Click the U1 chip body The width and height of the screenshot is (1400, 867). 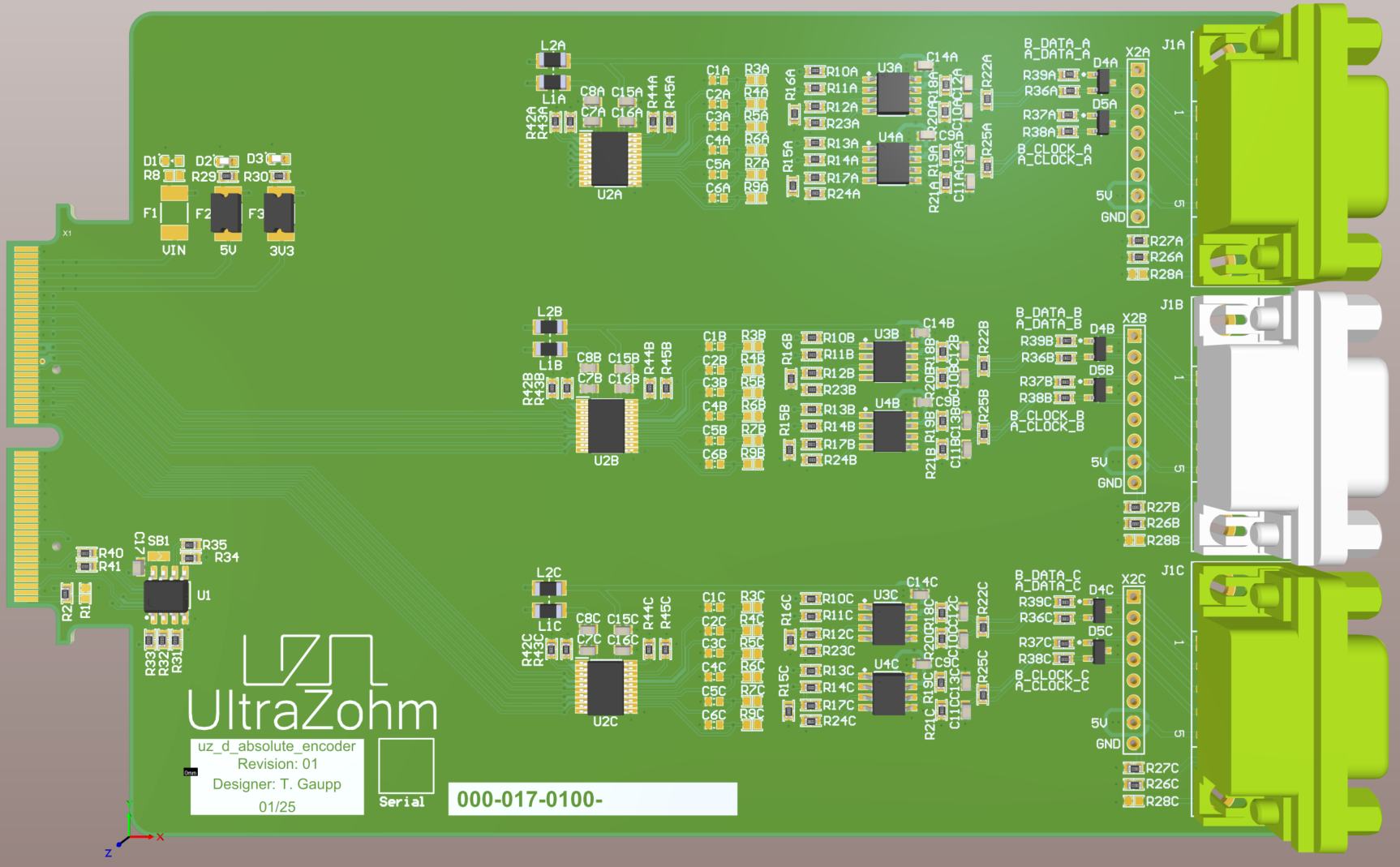pyautogui.click(x=166, y=596)
